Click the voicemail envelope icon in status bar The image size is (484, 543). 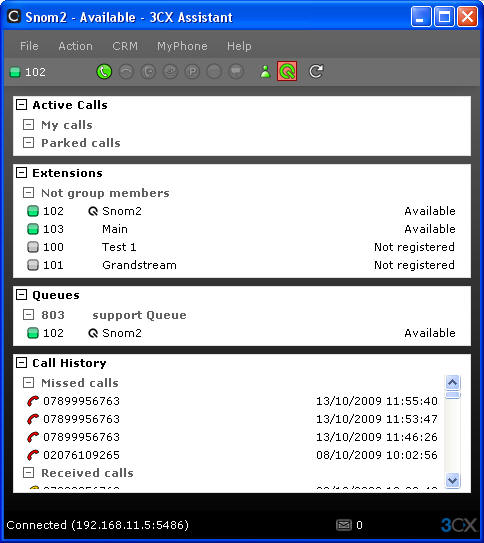(343, 525)
